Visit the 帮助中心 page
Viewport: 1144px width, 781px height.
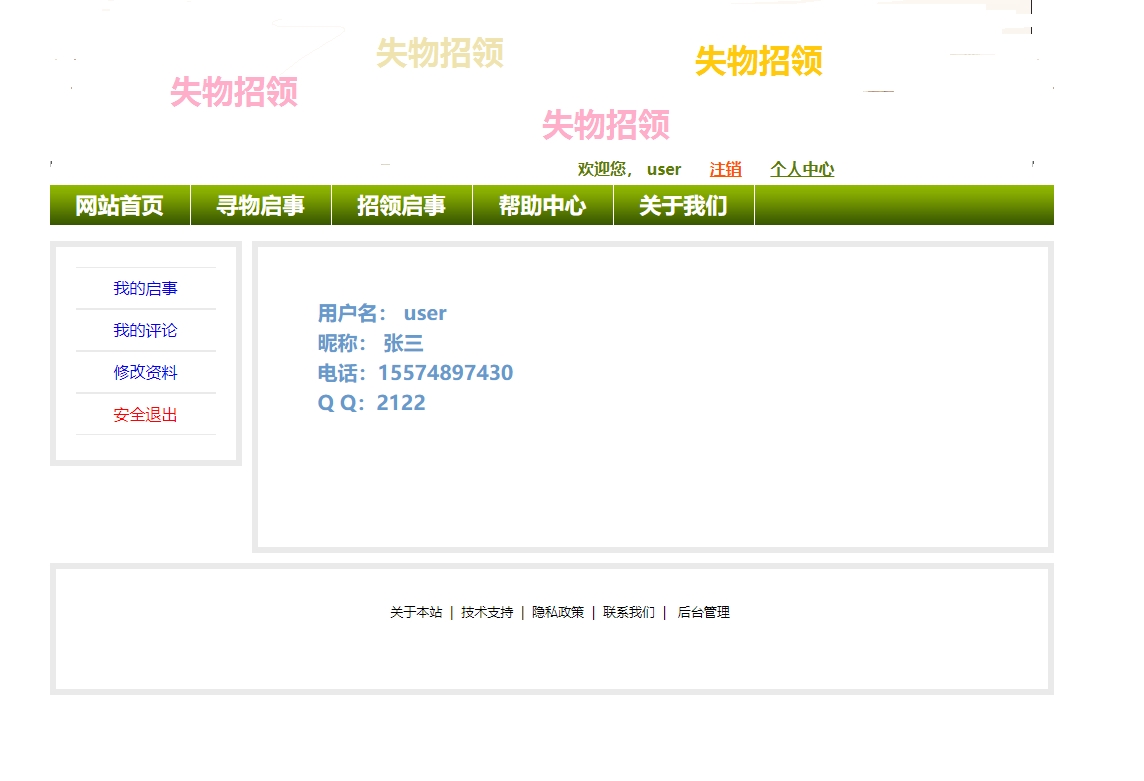pos(542,204)
